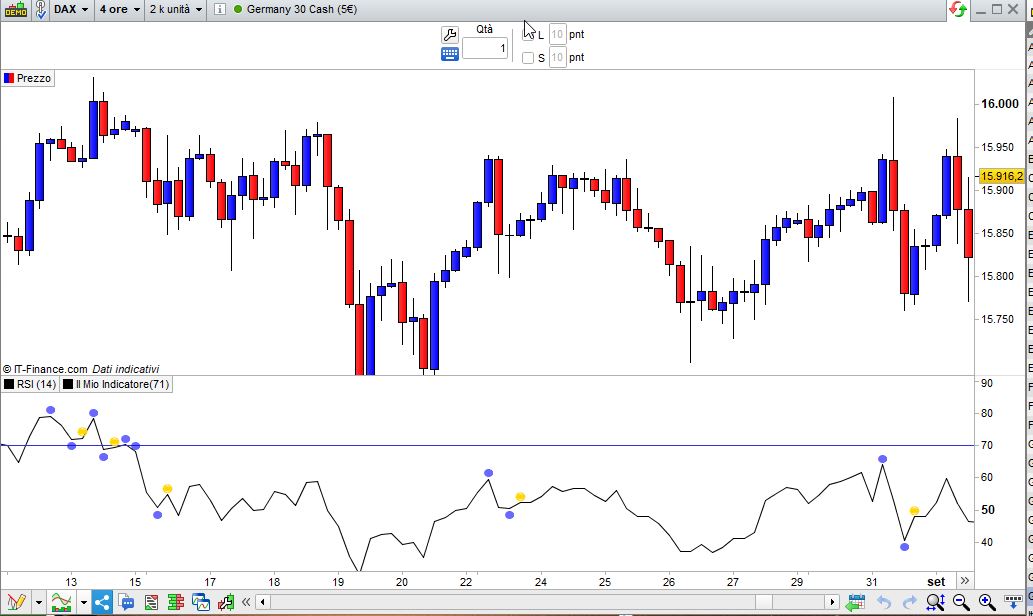Click the DEMO account icon
The image size is (1033, 616).
coord(15,9)
